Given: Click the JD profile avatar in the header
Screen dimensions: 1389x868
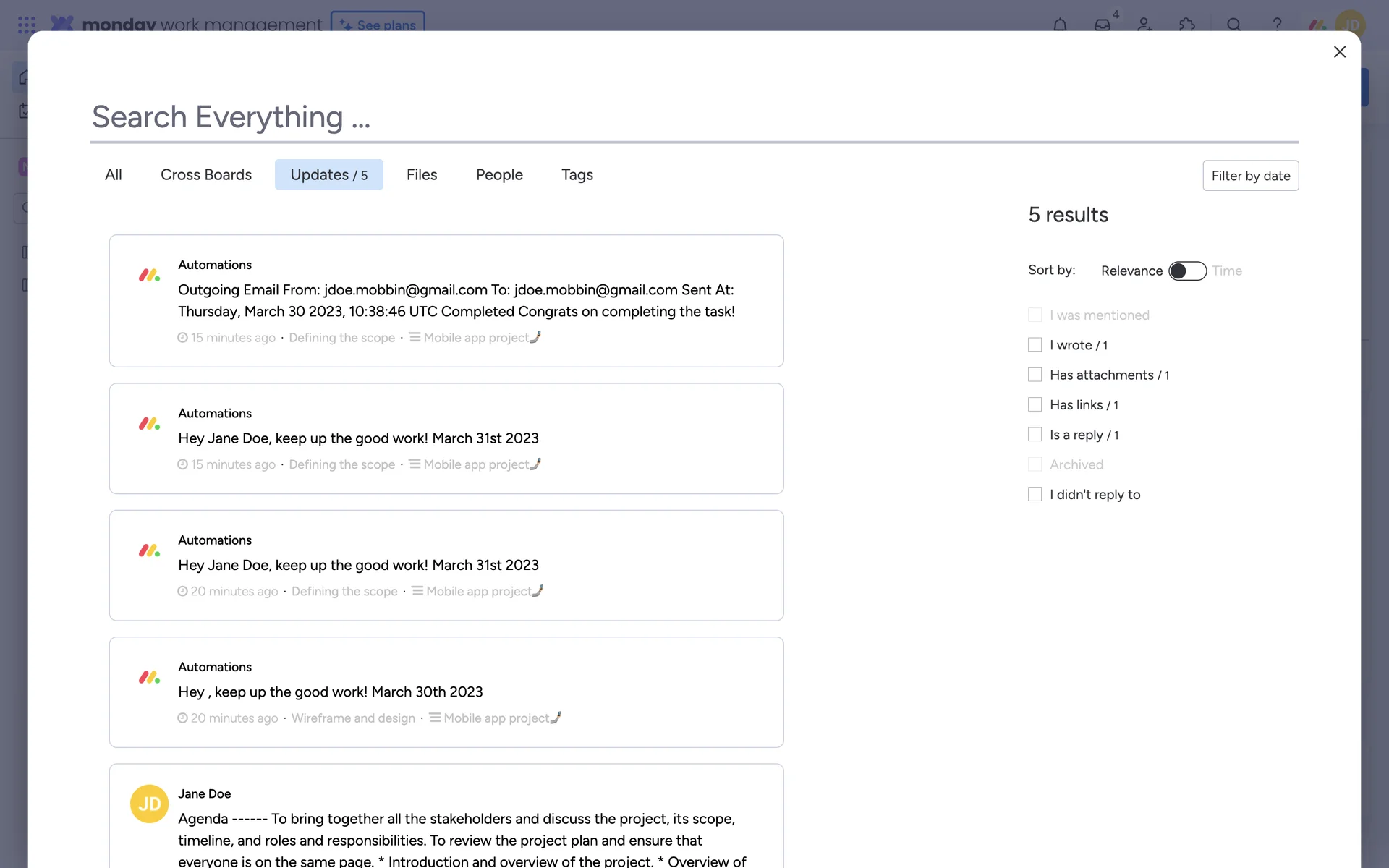Looking at the screenshot, I should point(1350,24).
